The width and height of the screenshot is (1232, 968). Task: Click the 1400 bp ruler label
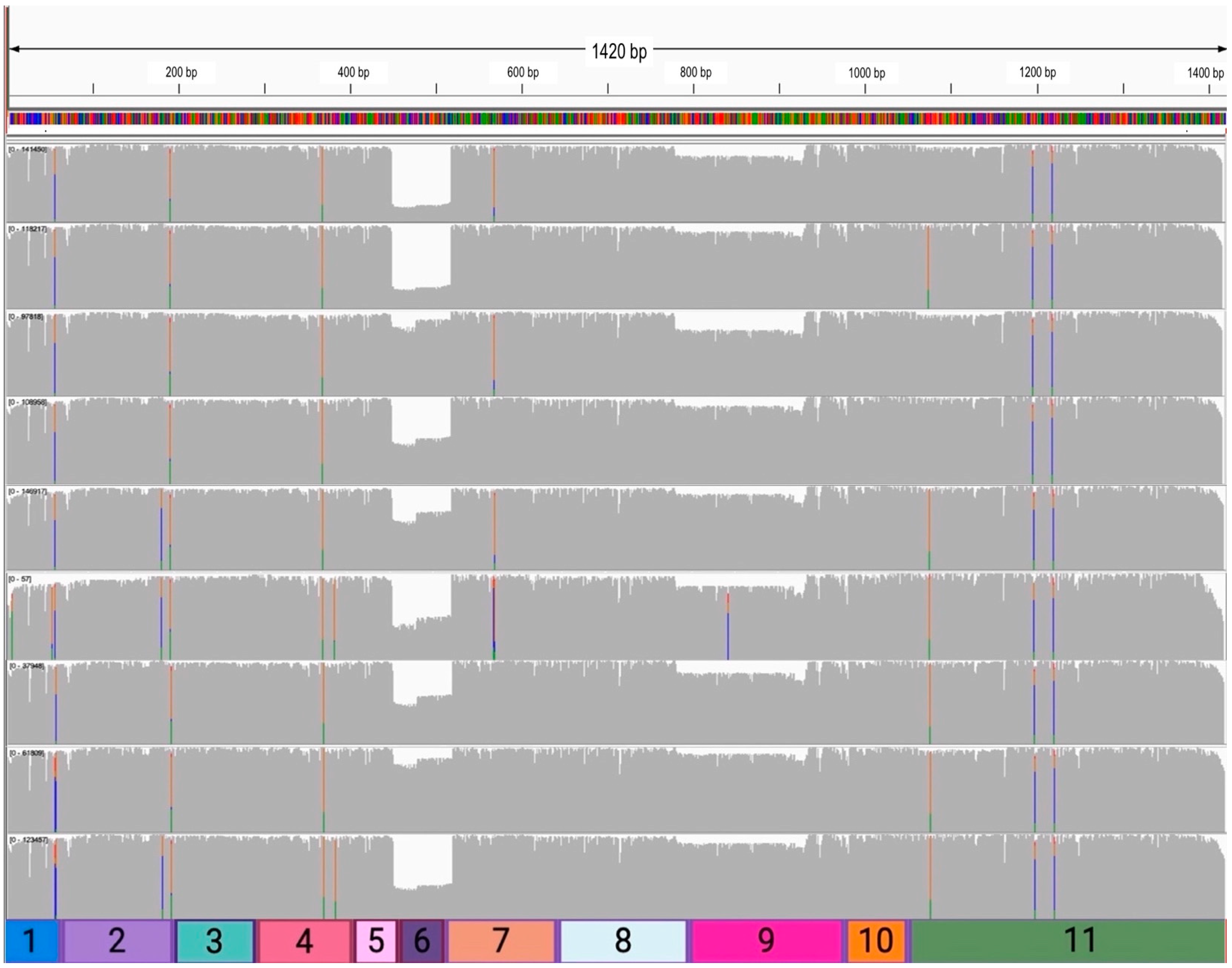pos(1205,73)
